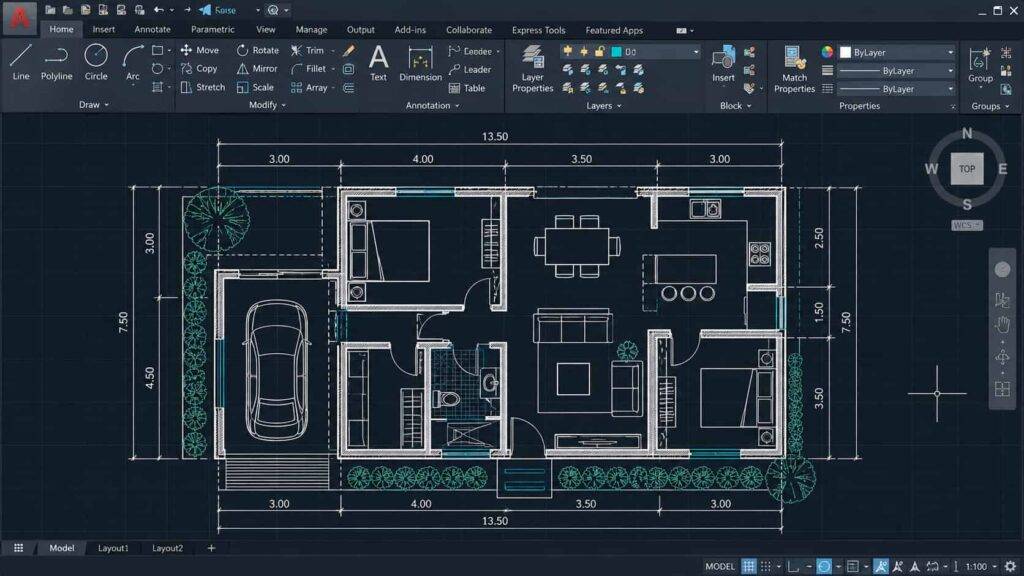This screenshot has width=1024, height=576.
Task: Select the Arc tool
Action: click(133, 63)
